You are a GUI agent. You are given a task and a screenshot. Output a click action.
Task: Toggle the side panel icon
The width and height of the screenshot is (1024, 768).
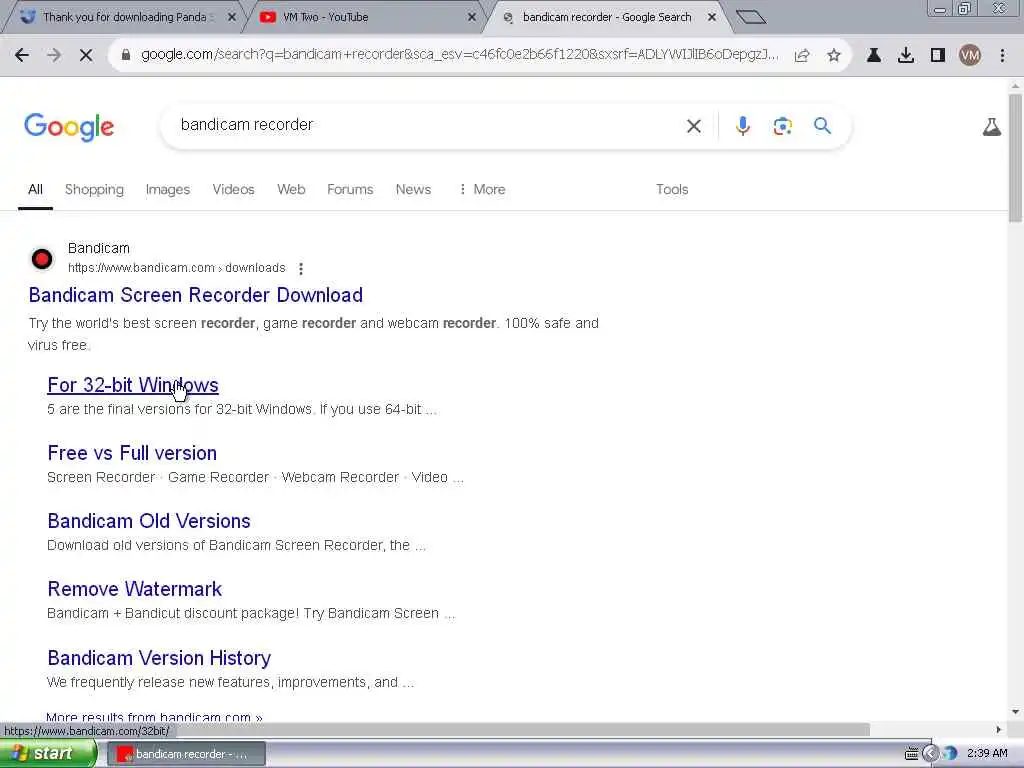click(x=938, y=56)
